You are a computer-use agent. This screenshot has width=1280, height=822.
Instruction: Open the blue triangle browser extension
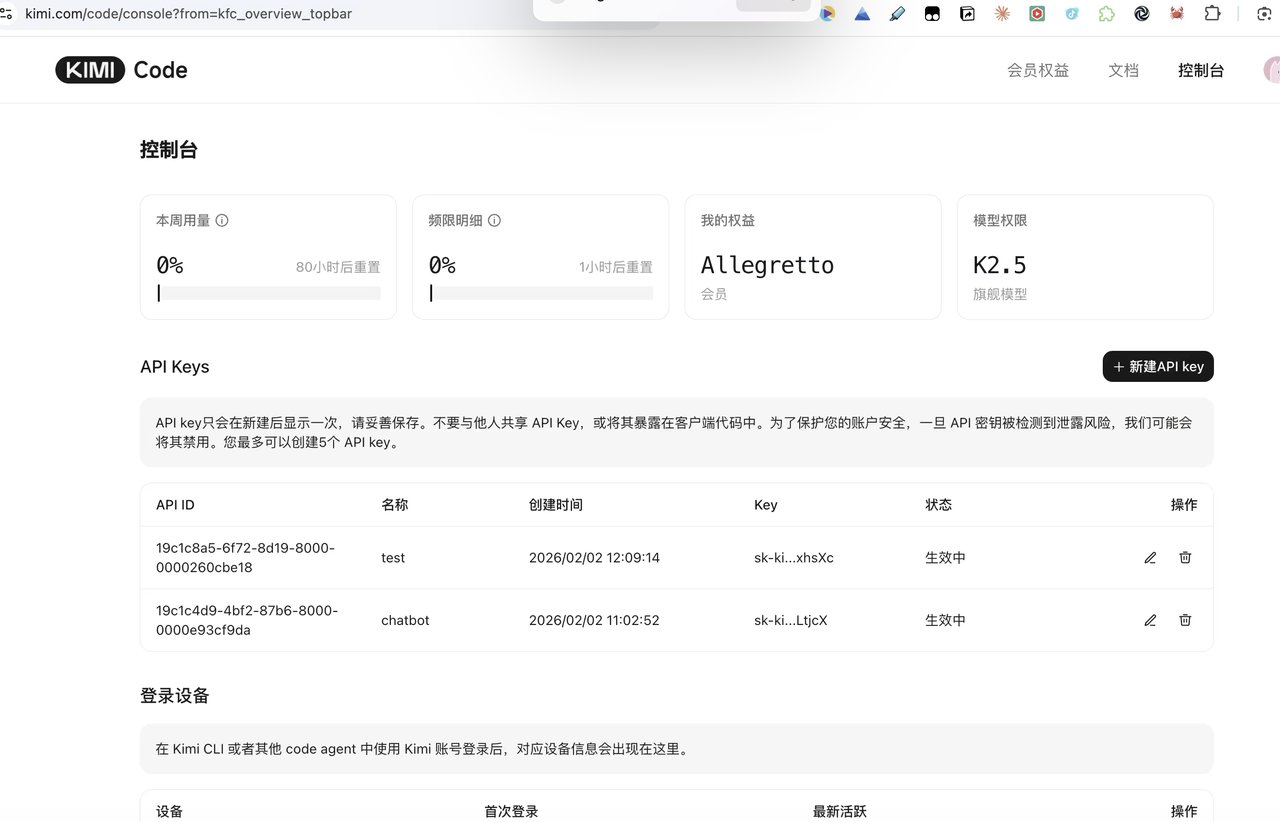click(x=862, y=14)
